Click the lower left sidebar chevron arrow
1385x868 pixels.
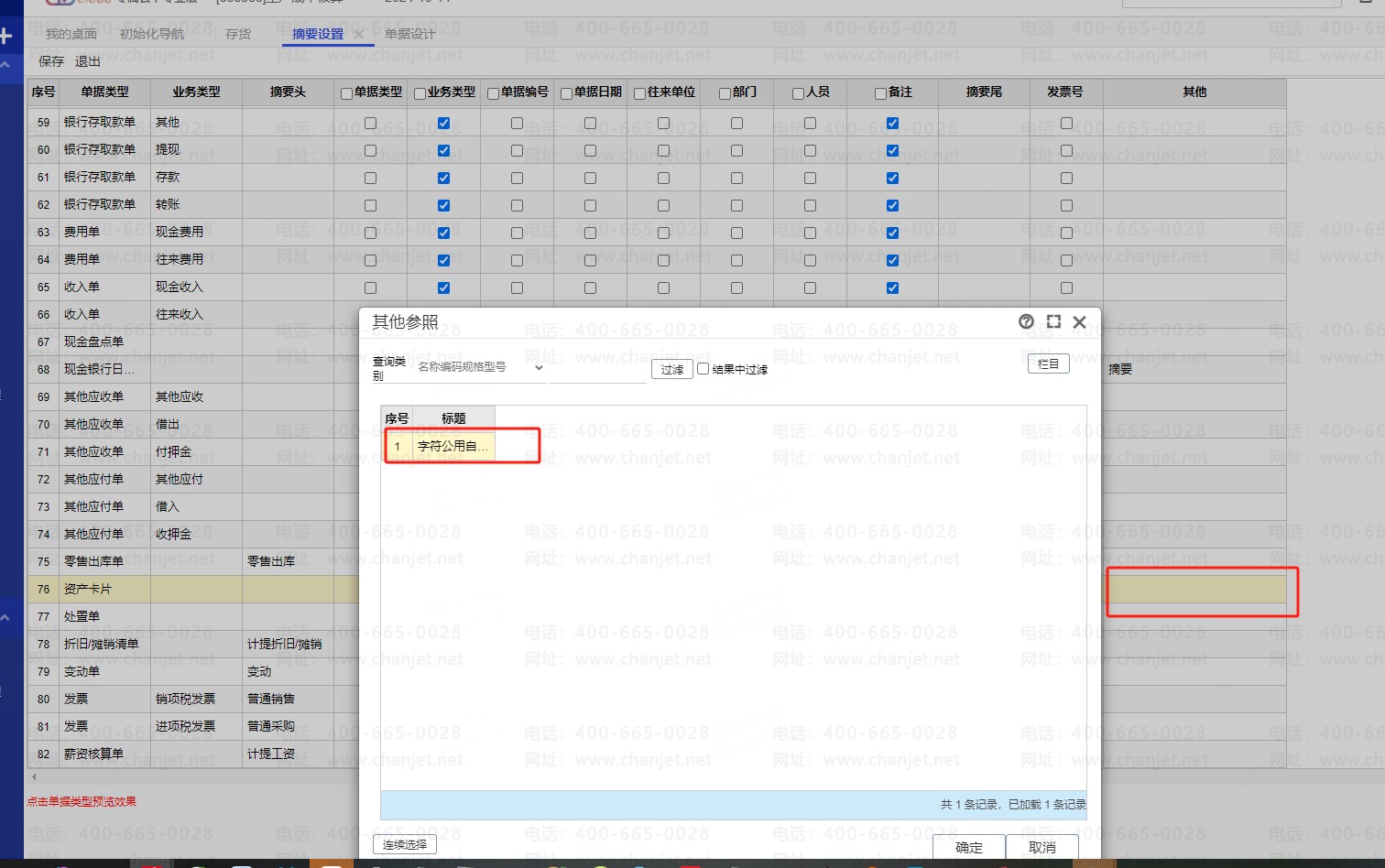pos(5,618)
